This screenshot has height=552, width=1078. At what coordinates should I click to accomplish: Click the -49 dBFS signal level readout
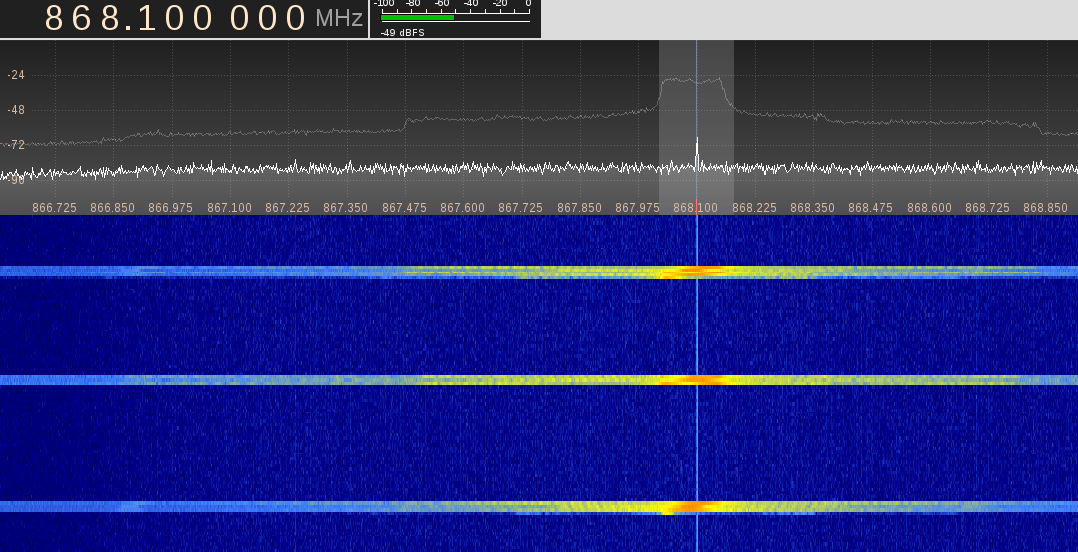(402, 32)
